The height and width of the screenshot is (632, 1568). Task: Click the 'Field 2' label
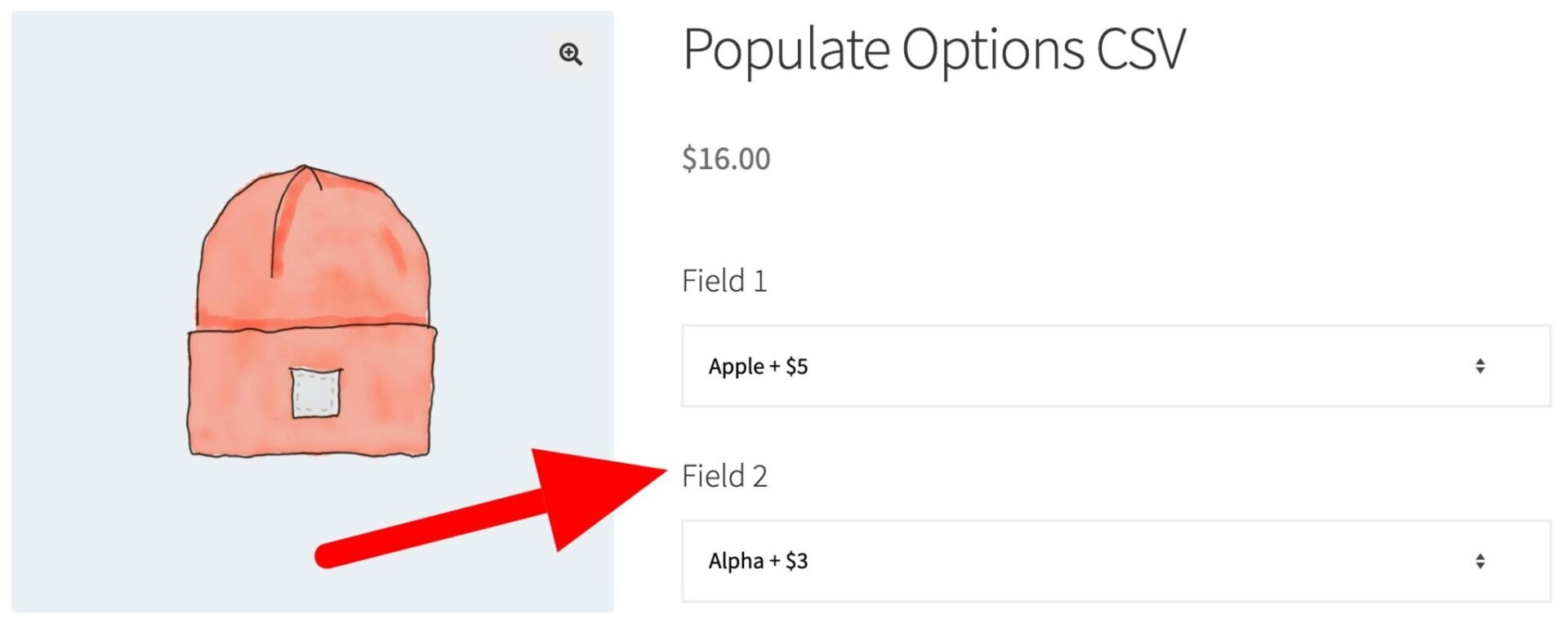point(724,476)
